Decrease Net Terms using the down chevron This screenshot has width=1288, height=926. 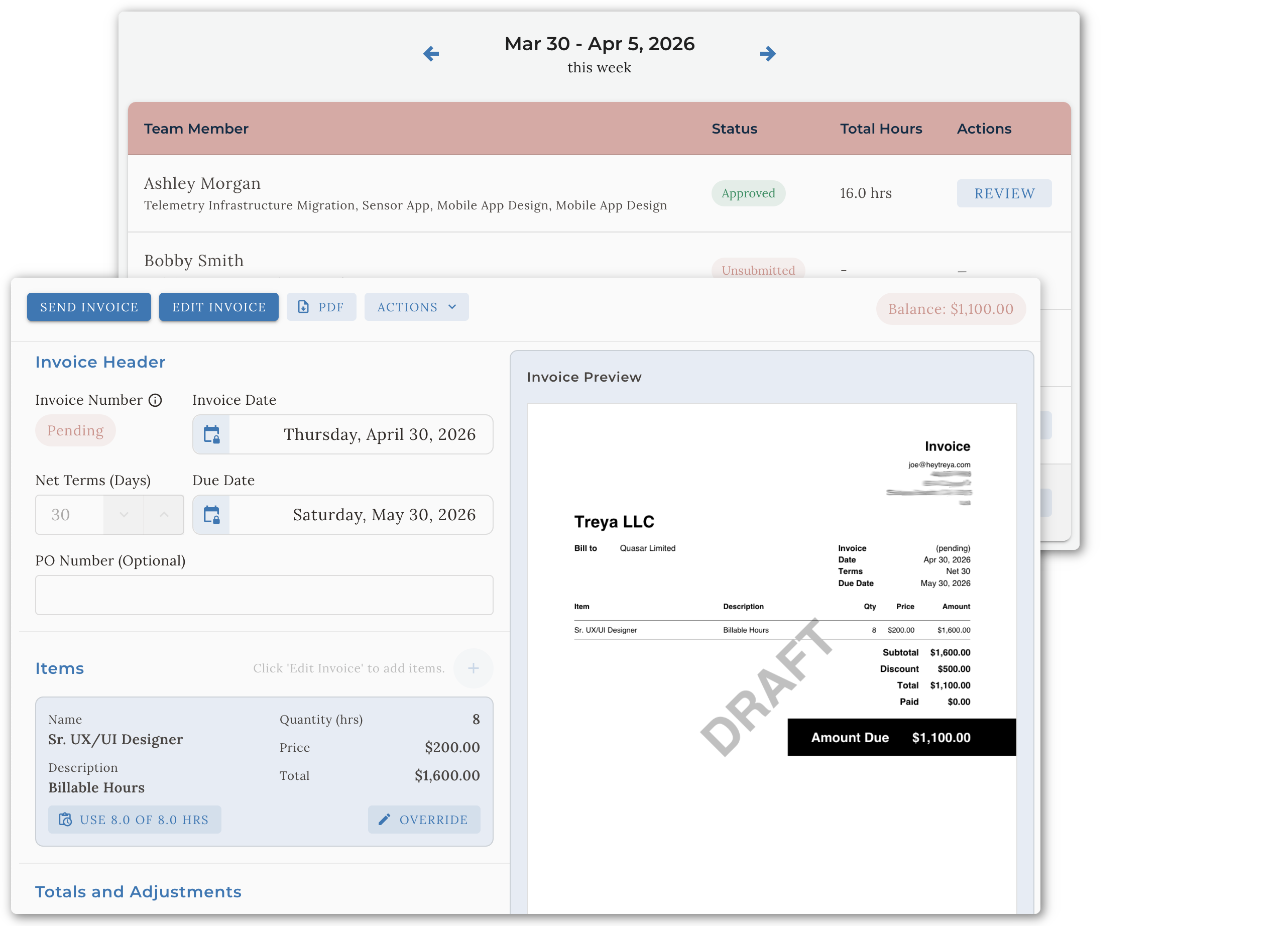123,515
